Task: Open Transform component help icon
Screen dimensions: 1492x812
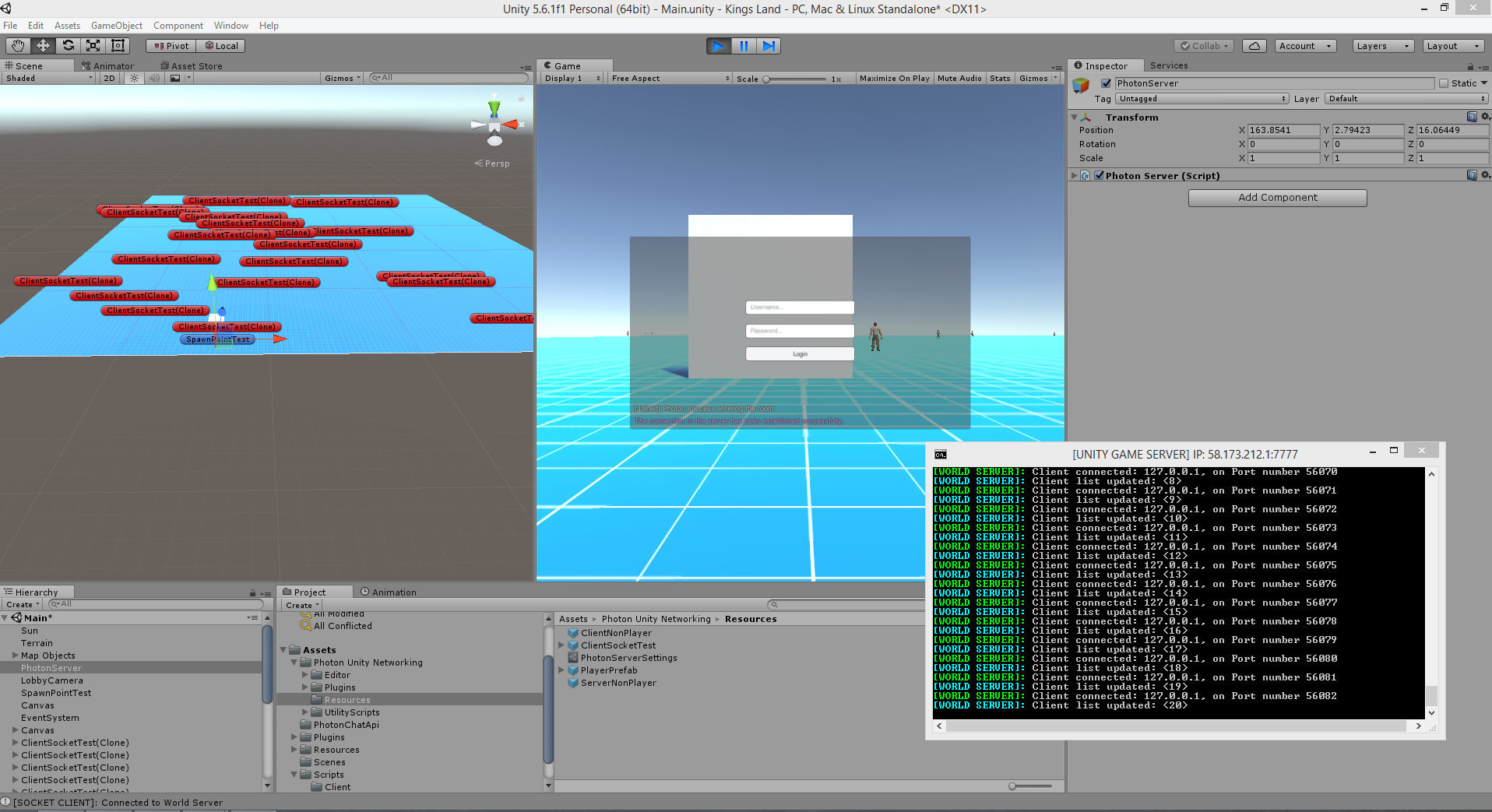Action: 1472,117
